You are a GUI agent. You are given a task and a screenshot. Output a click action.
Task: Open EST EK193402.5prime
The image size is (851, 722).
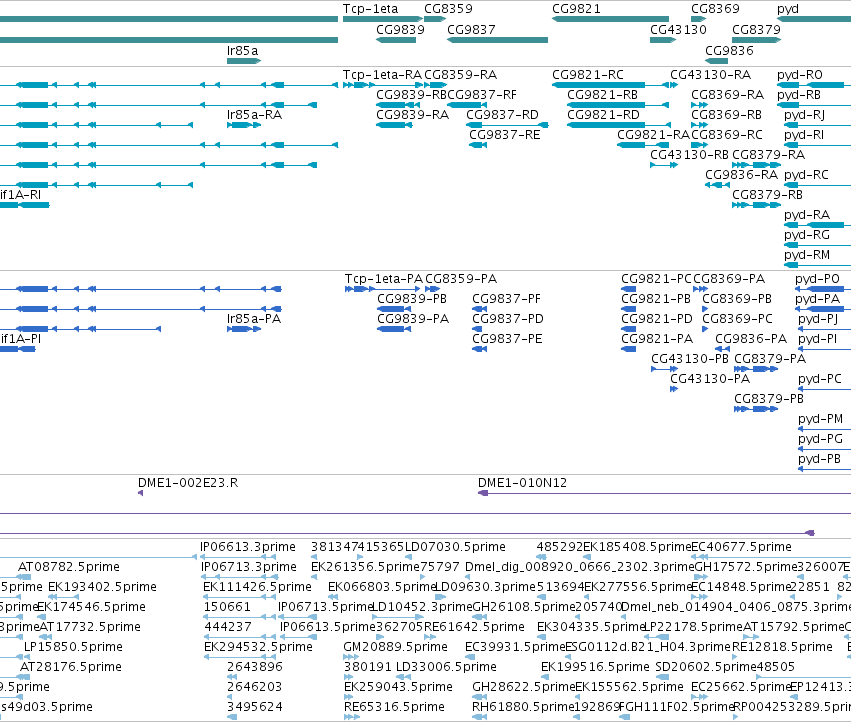pos(103,587)
